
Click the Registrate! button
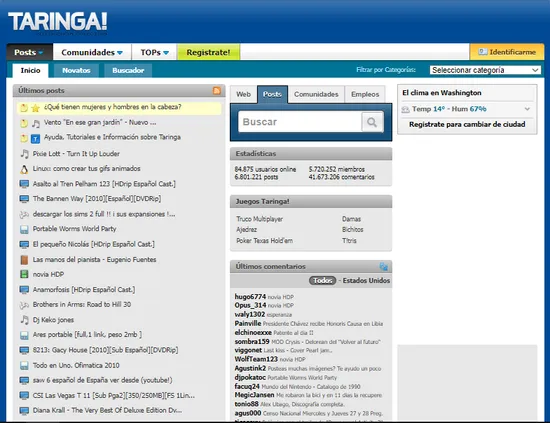point(208,52)
